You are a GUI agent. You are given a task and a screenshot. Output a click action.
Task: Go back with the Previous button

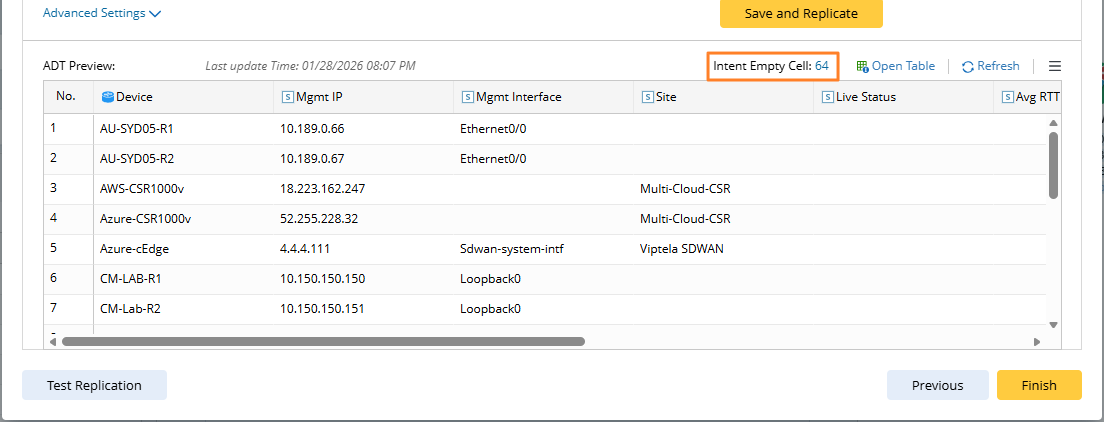[937, 385]
